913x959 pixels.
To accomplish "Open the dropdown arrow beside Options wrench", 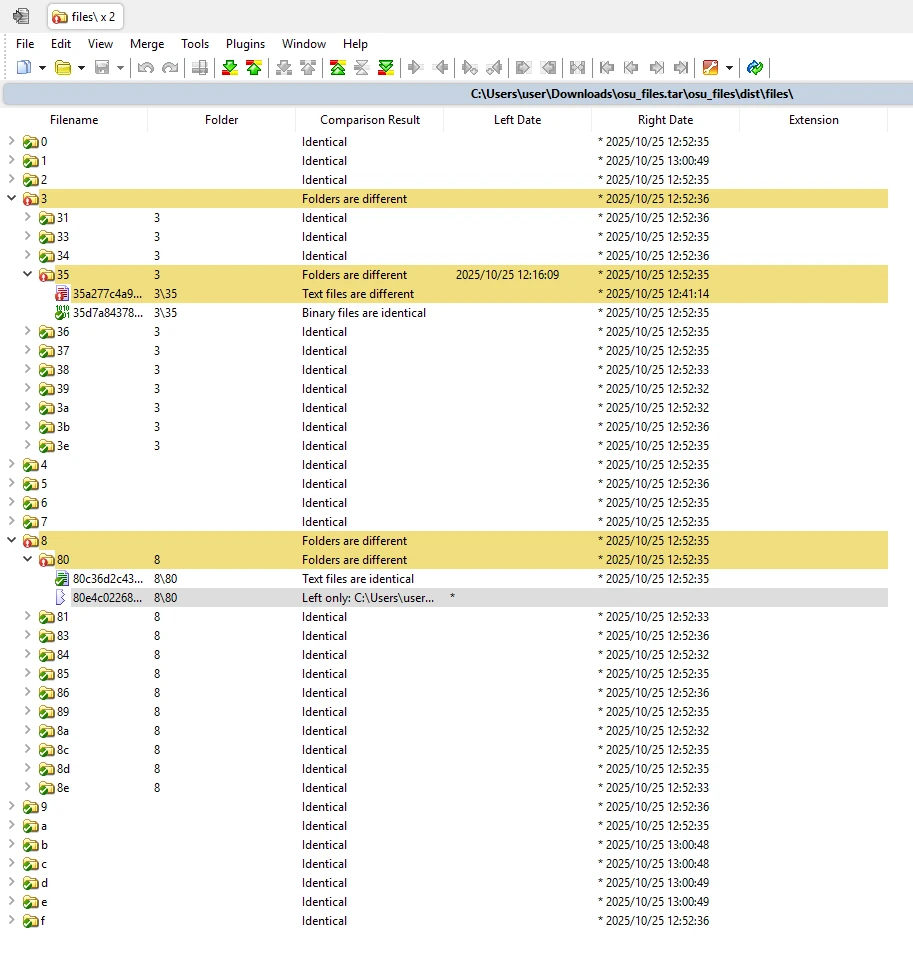I will (x=729, y=68).
